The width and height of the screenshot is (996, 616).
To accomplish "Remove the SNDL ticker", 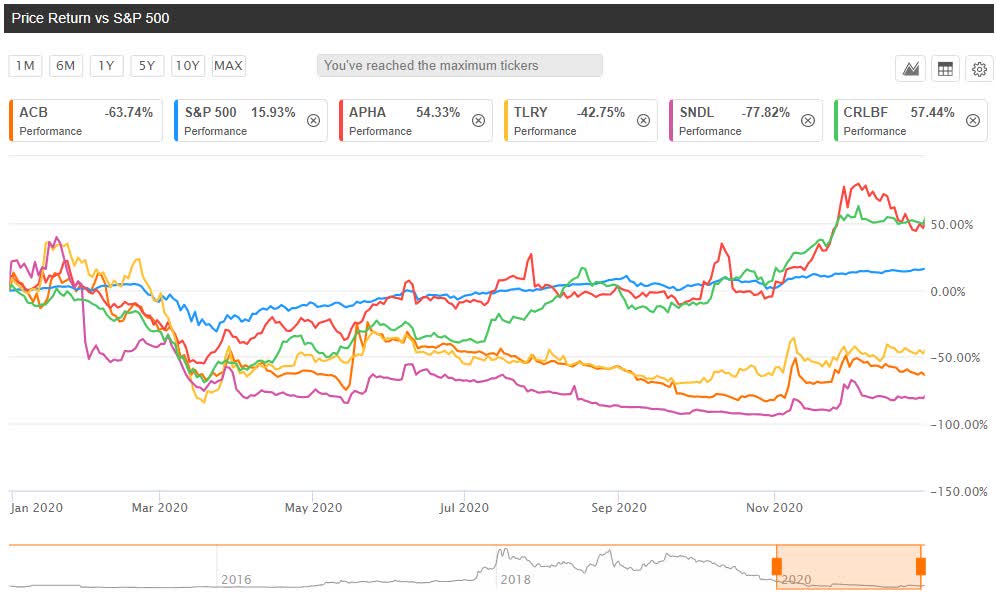I will point(807,118).
